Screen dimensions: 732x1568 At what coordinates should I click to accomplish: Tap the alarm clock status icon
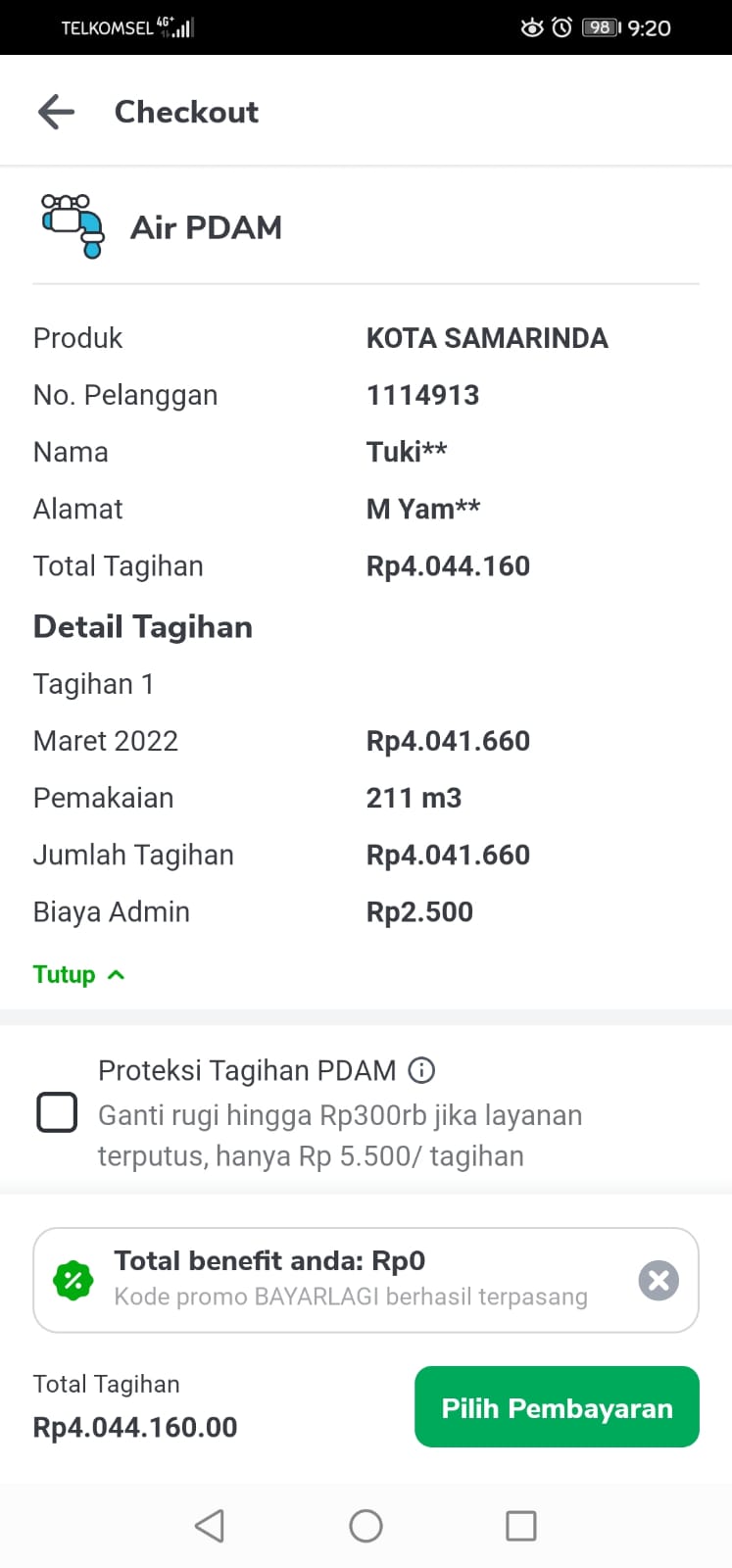point(562,27)
